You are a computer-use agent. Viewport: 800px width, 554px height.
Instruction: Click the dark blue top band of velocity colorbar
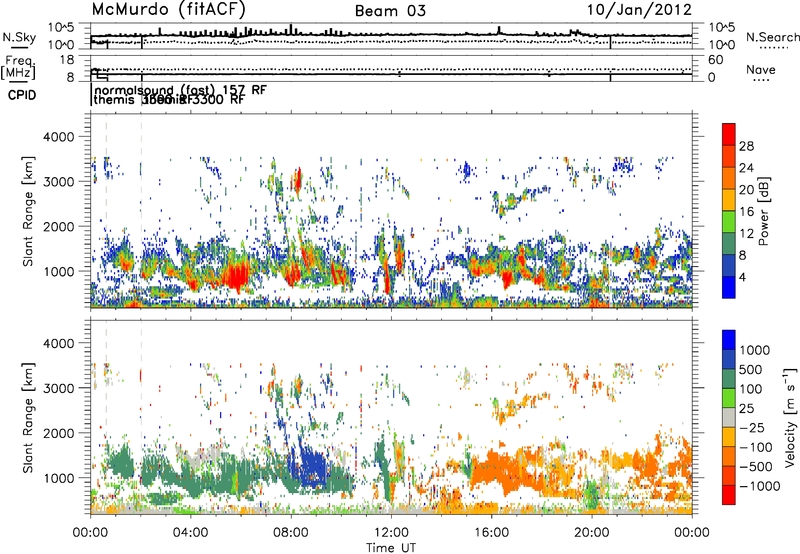pyautogui.click(x=729, y=340)
